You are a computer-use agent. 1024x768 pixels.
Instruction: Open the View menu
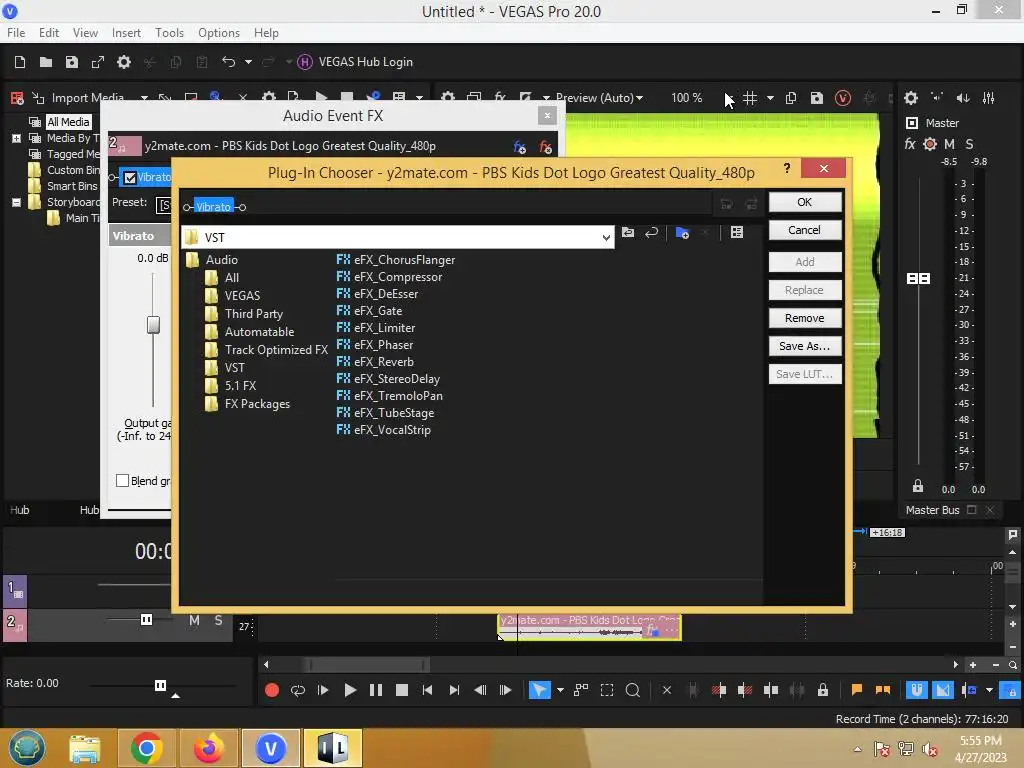(x=85, y=33)
